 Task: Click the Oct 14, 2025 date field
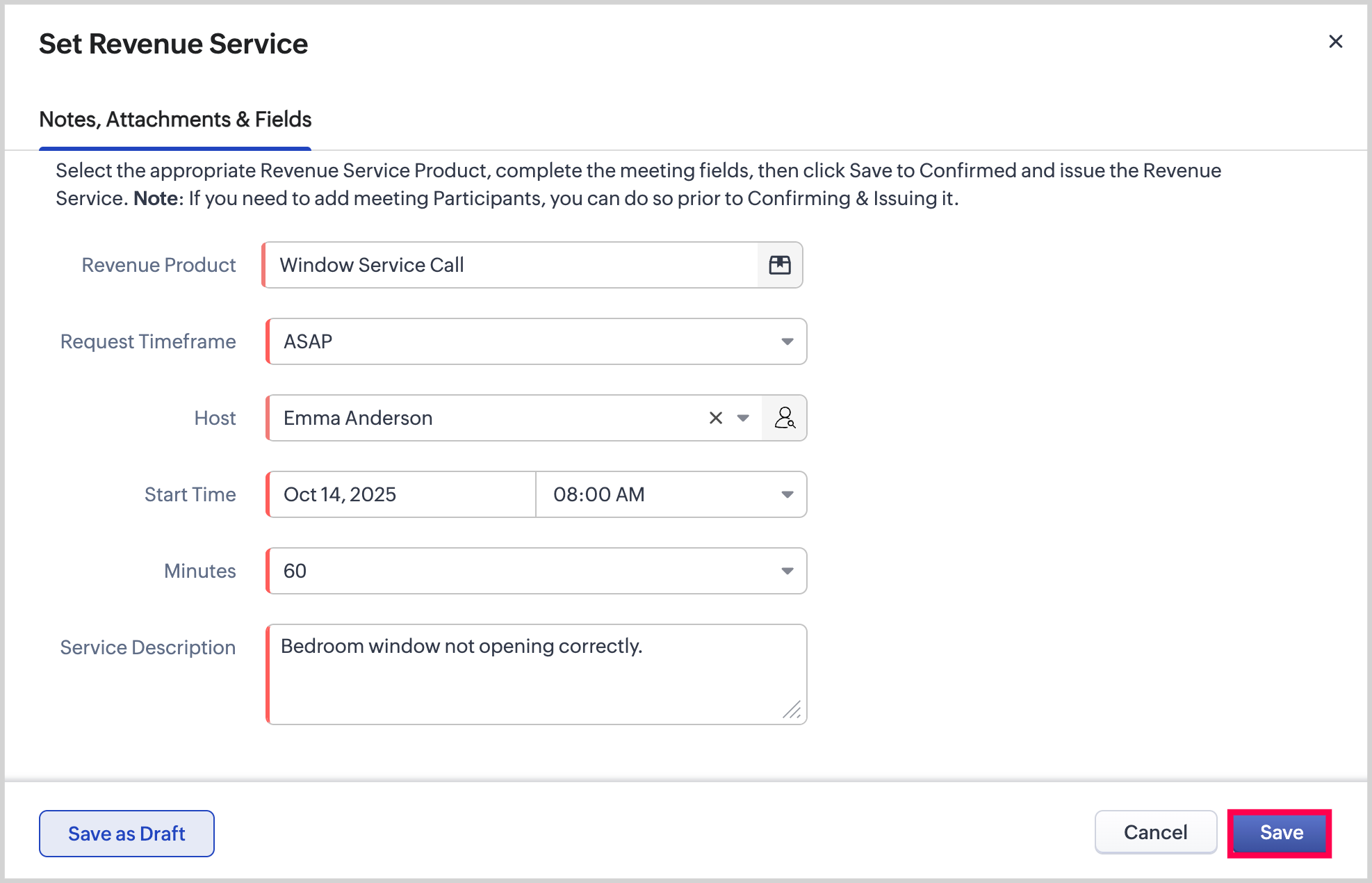pyautogui.click(x=402, y=494)
